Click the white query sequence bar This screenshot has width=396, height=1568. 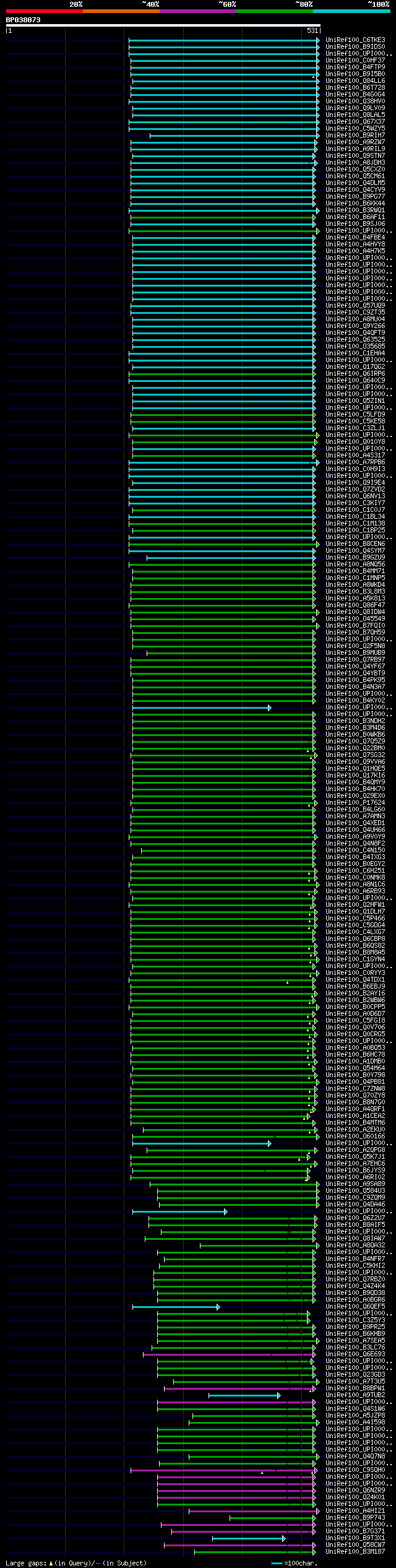(163, 25)
